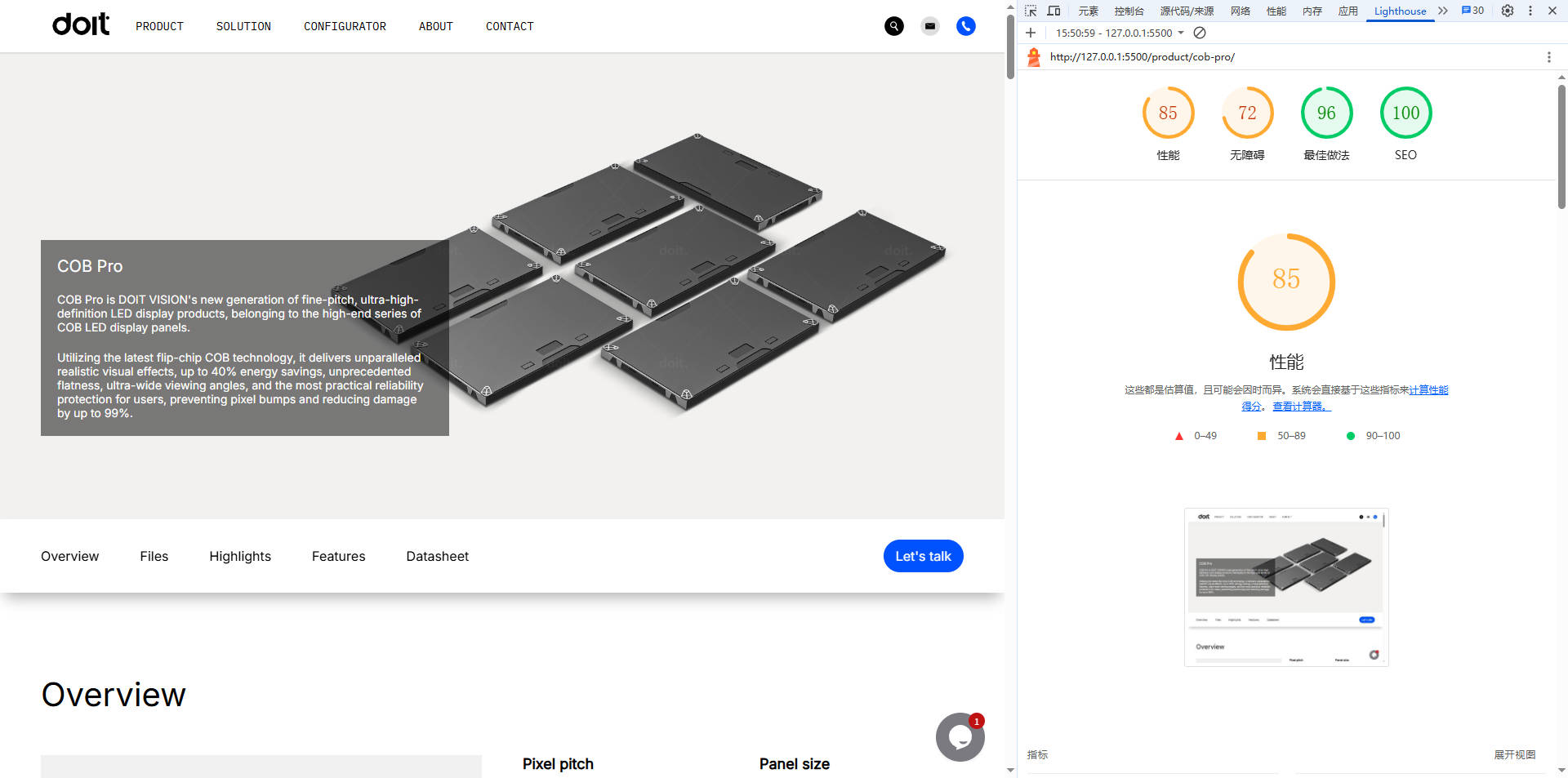Click the blue phone icon in header
Viewport: 1568px width, 778px height.
click(966, 26)
